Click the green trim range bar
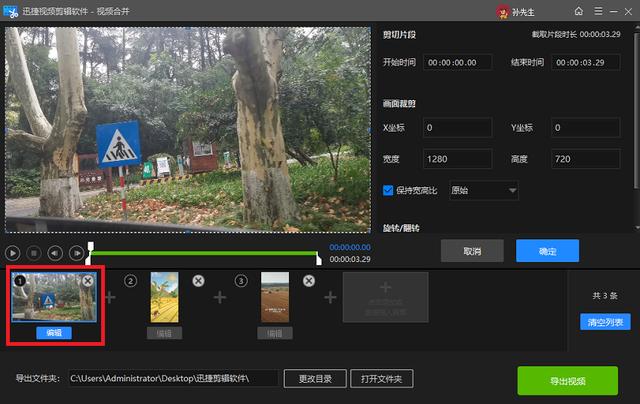Screen dimensions: 640x404 point(204,253)
